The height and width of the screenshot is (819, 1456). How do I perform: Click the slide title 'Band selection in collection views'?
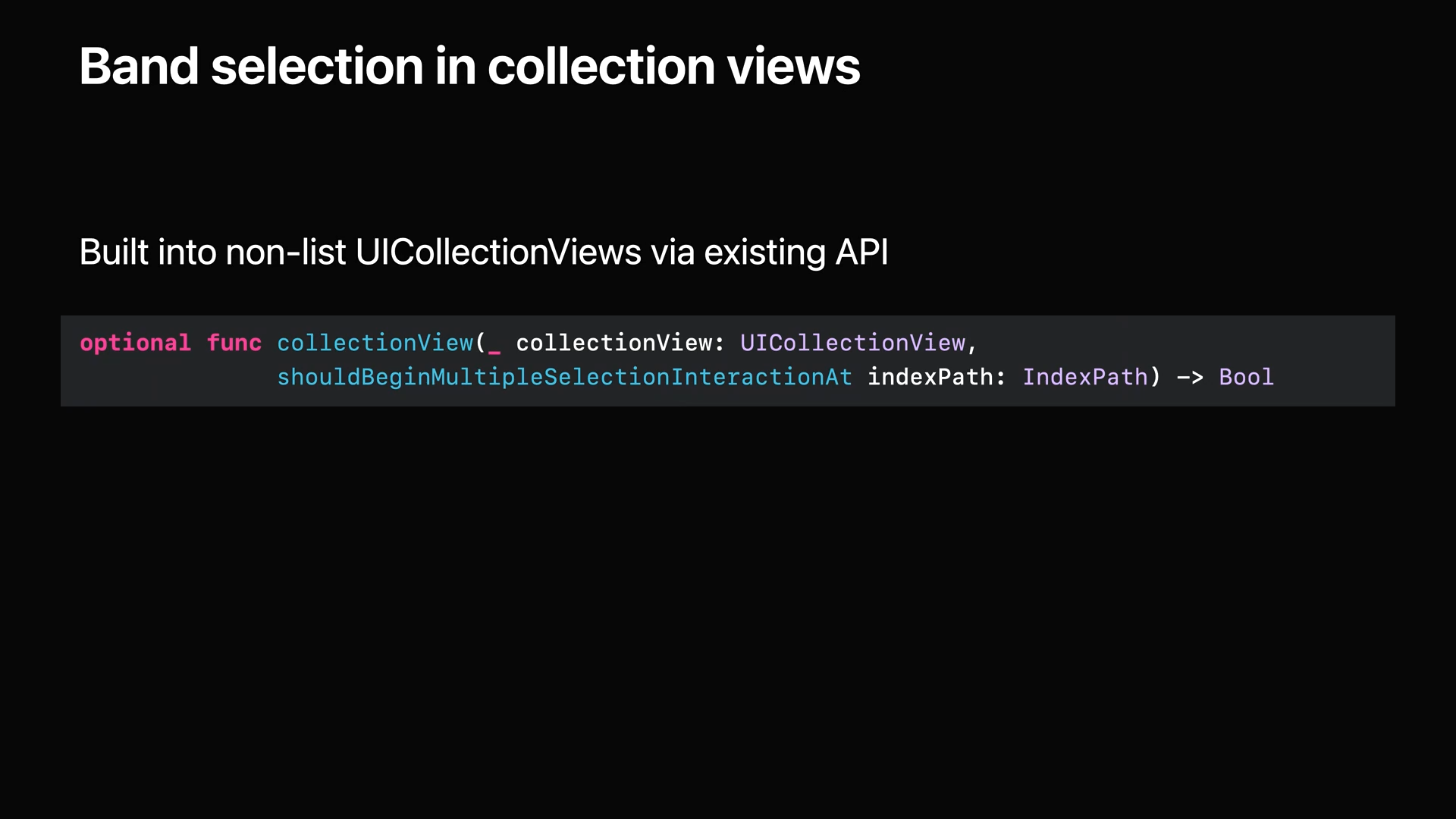[469, 67]
